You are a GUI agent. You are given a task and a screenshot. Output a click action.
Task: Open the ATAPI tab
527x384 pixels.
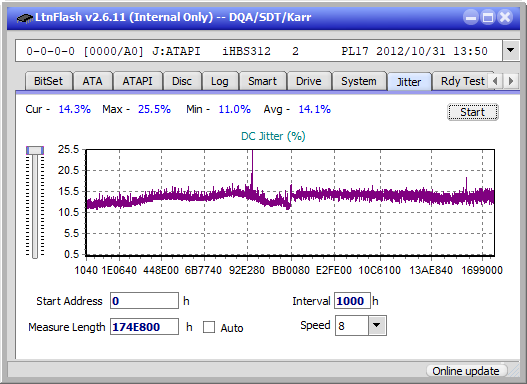coord(137,81)
